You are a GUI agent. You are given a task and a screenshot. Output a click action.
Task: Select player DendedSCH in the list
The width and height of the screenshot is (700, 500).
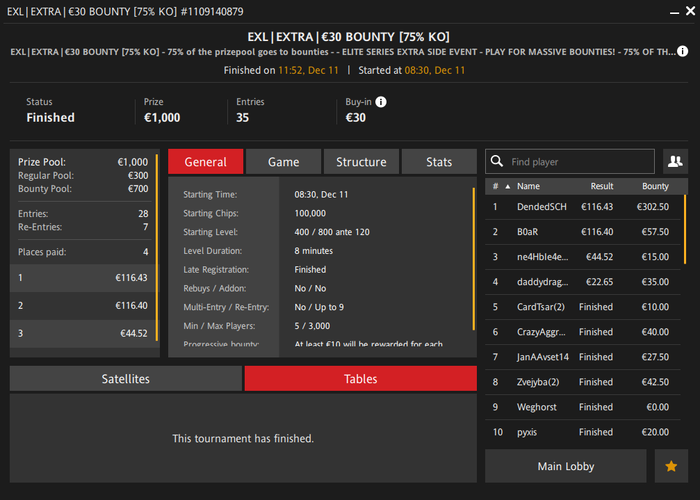tap(583, 207)
